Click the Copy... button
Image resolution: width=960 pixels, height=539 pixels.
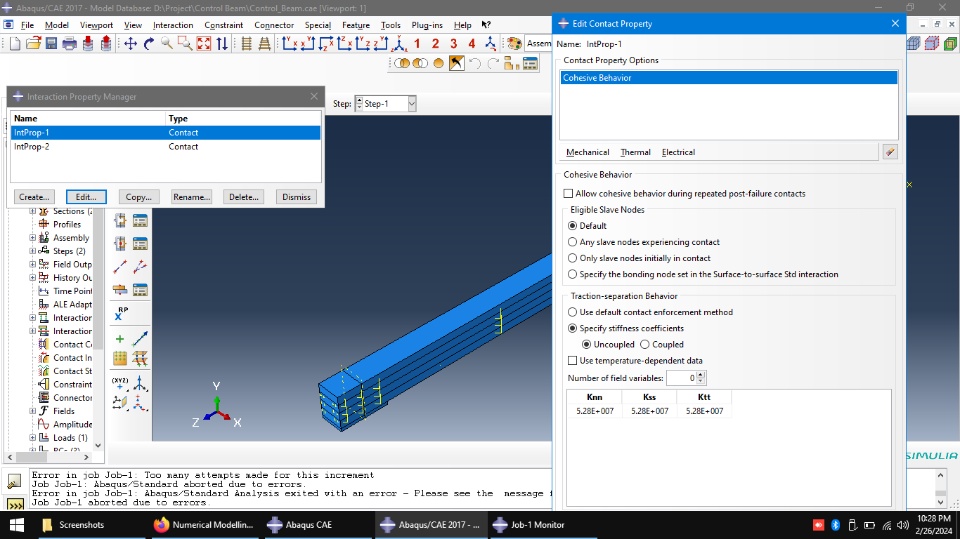point(139,197)
